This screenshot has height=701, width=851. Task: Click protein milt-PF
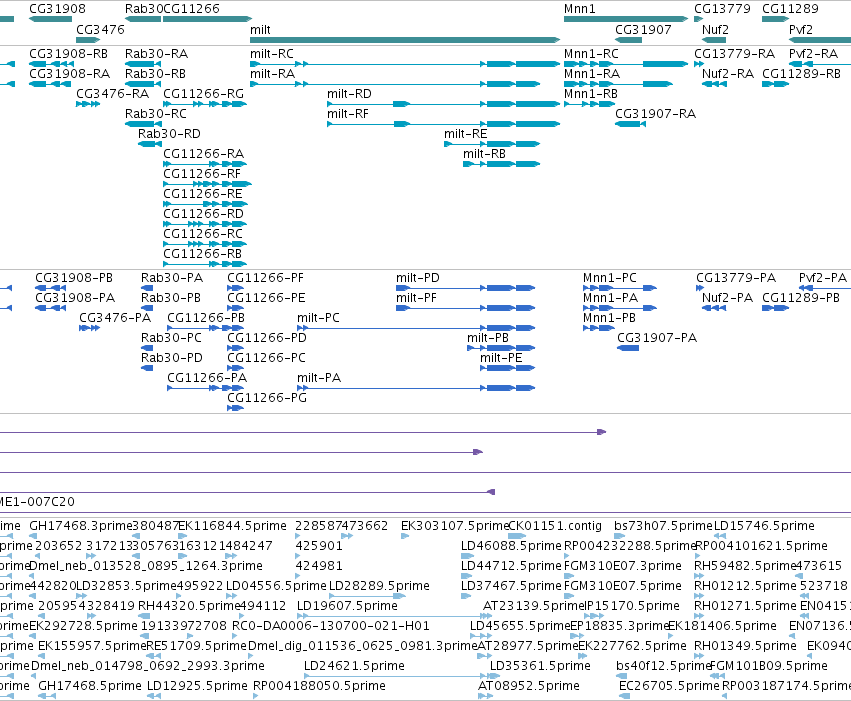tap(466, 308)
